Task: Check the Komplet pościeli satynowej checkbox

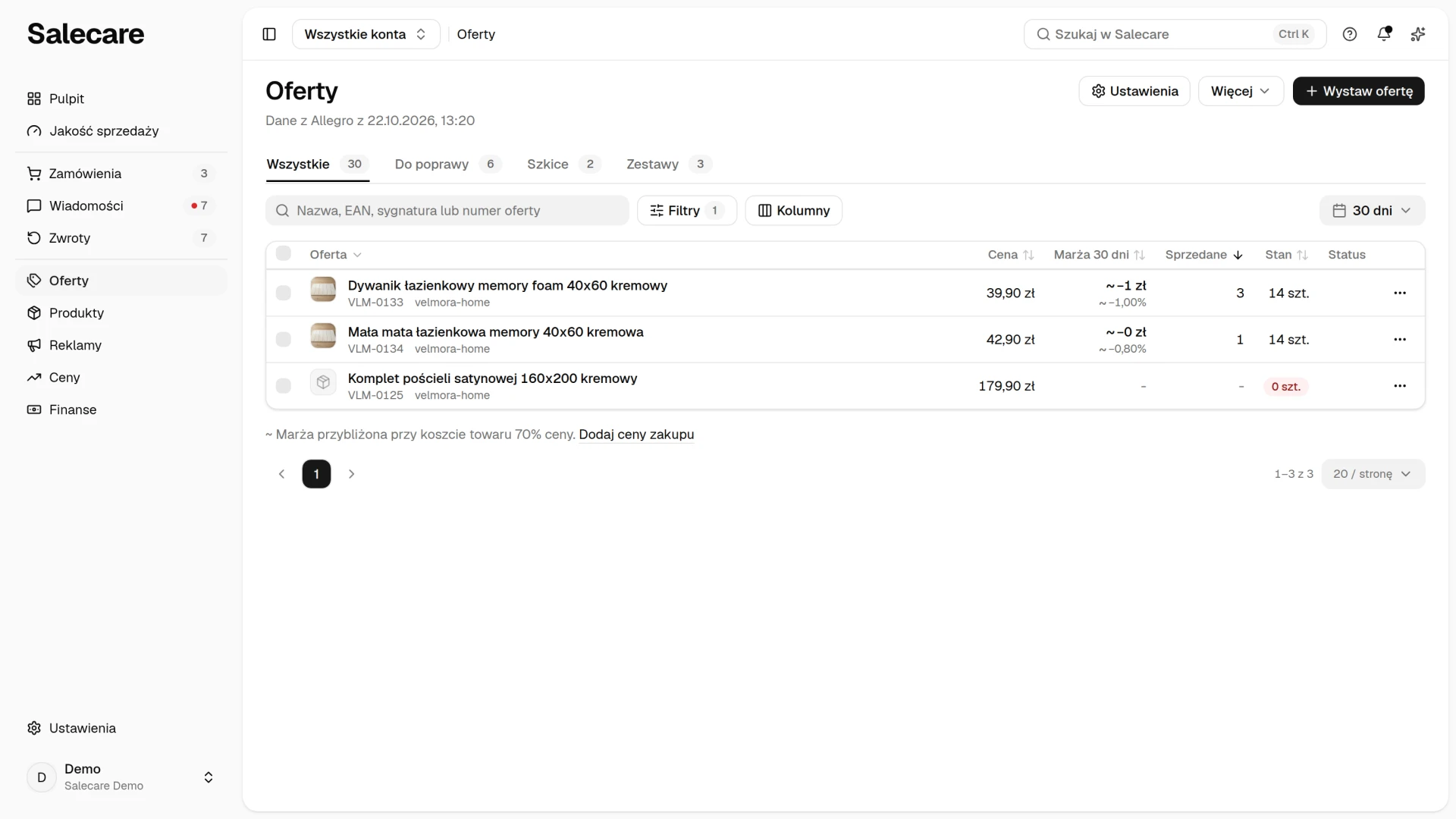Action: point(284,386)
